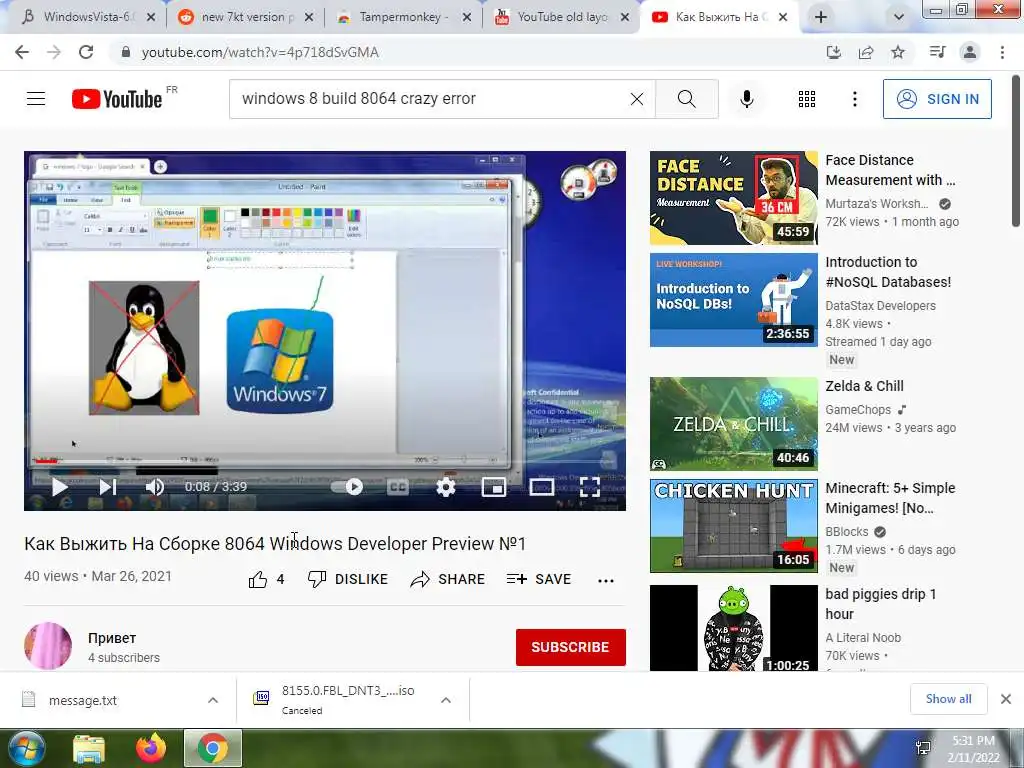Share this page icon in address bar
1024x768 pixels.
click(866, 52)
